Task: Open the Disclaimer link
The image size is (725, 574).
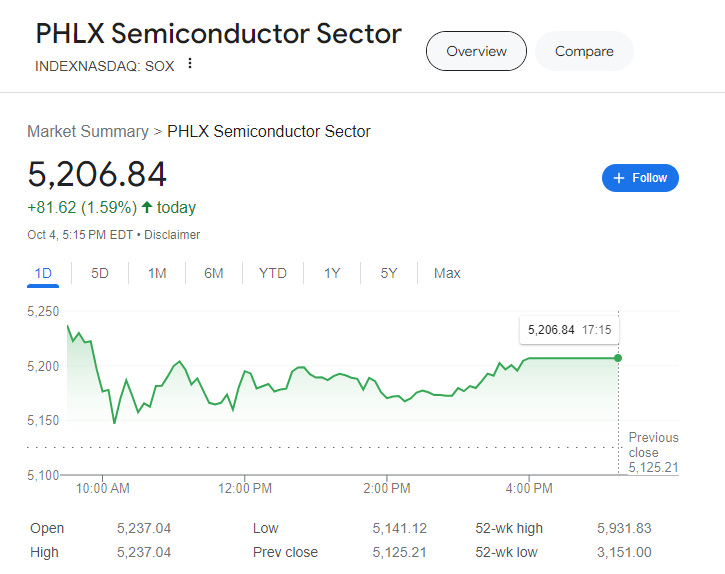Action: [172, 235]
